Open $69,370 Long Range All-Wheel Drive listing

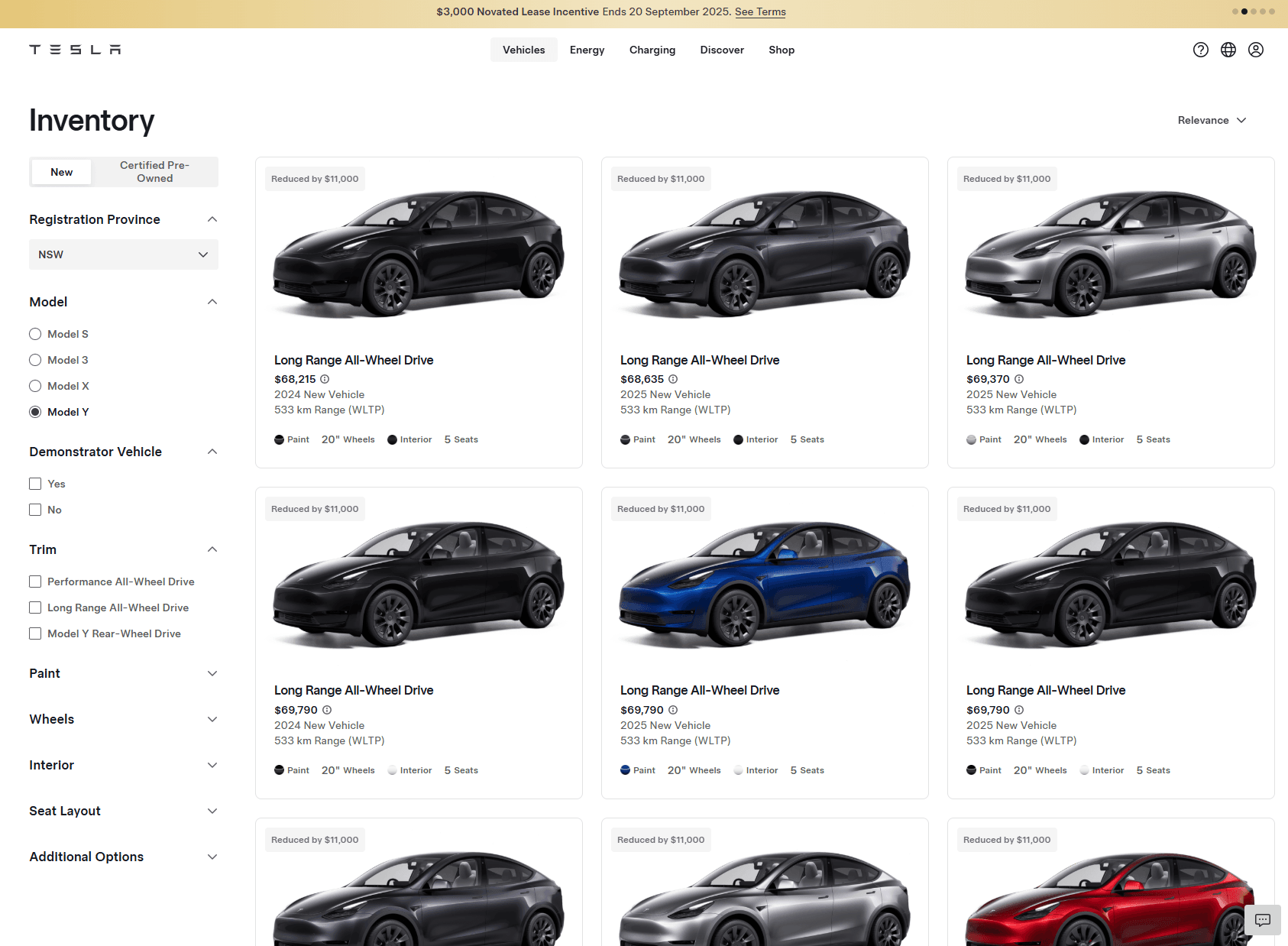coord(1046,360)
